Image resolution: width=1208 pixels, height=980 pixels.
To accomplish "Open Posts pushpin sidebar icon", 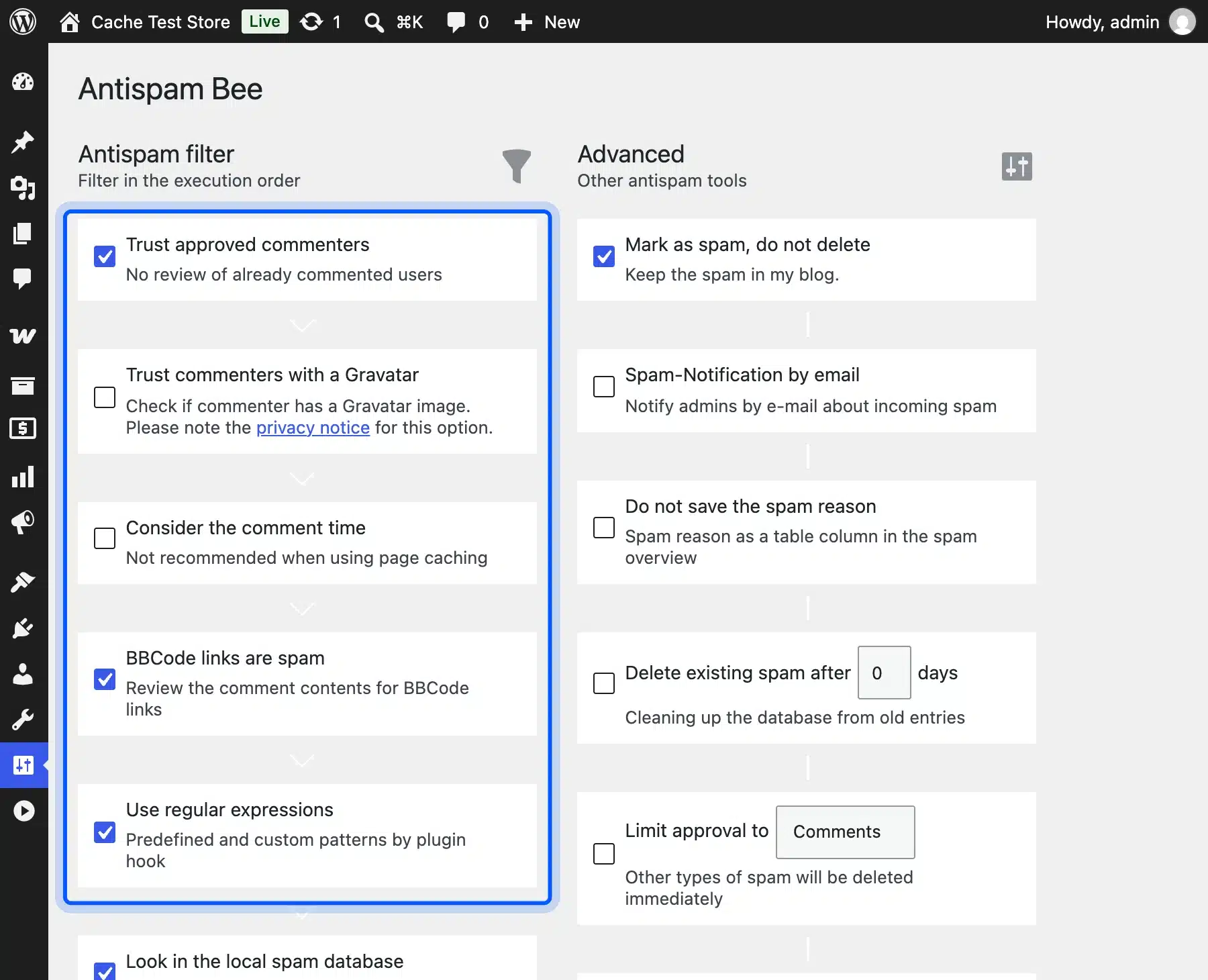I will click(x=23, y=142).
